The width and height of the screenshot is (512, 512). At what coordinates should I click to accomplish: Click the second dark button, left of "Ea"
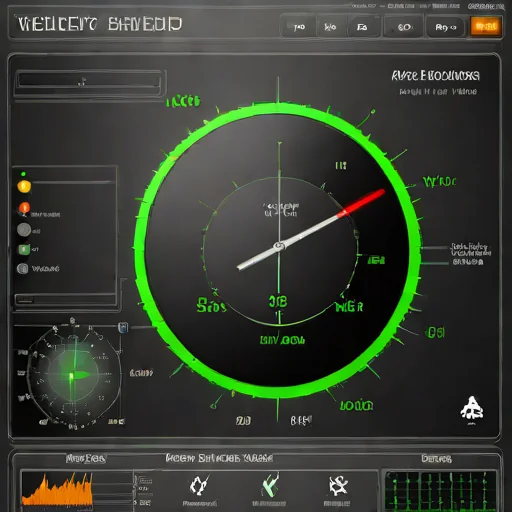click(330, 27)
